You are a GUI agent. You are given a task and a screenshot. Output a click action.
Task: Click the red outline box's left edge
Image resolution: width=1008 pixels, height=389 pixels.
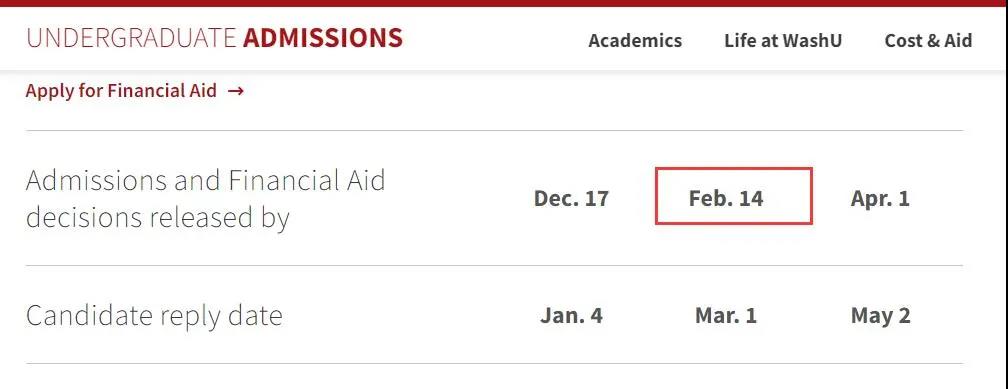click(656, 196)
